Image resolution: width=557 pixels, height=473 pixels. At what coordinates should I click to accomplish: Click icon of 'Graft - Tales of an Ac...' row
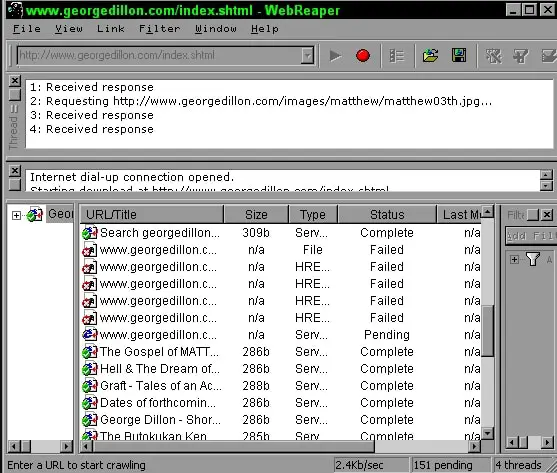(90, 386)
